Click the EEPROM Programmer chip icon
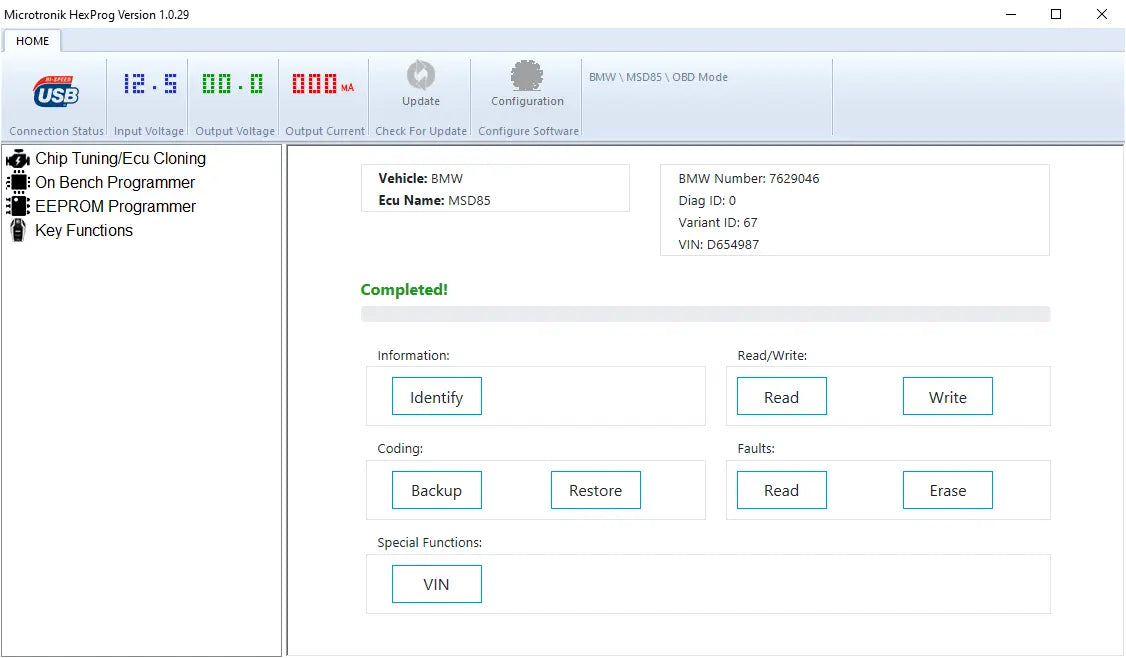Image resolution: width=1126 pixels, height=658 pixels. point(17,207)
